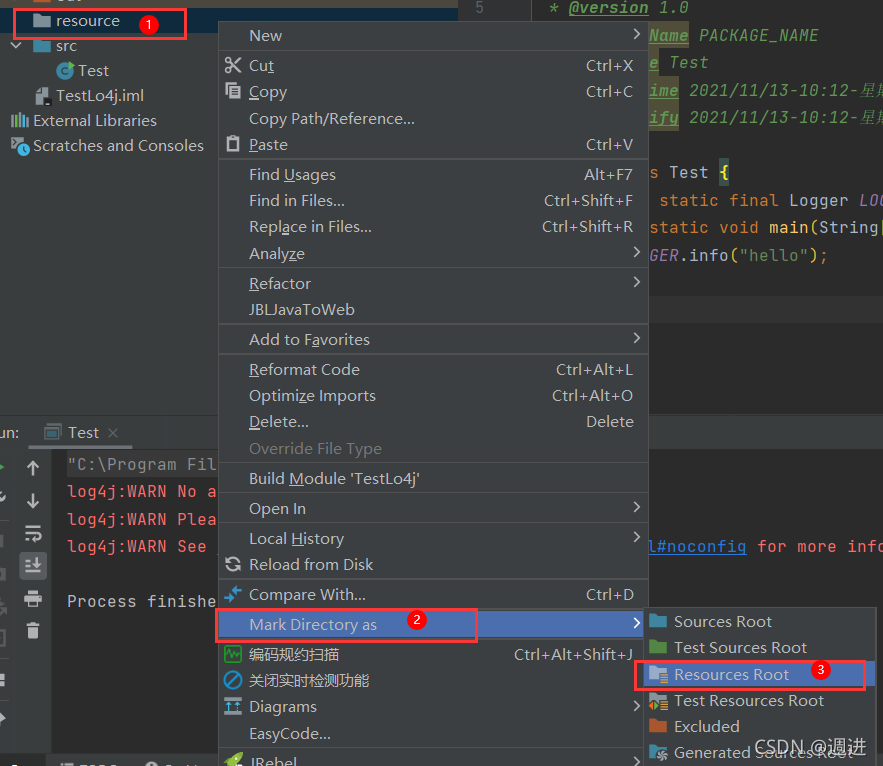
Task: Expand the New submenu arrow
Action: (x=636, y=34)
